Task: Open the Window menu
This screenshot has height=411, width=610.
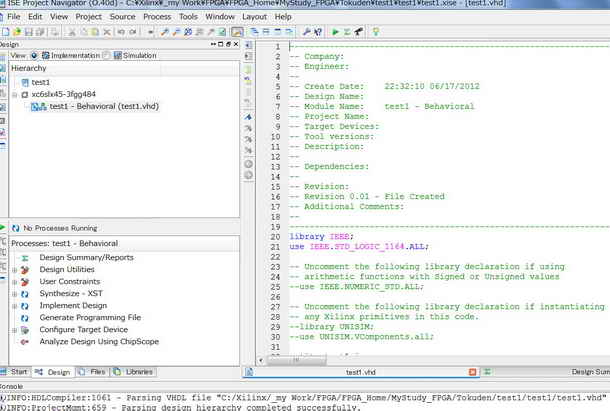Action: 220,17
